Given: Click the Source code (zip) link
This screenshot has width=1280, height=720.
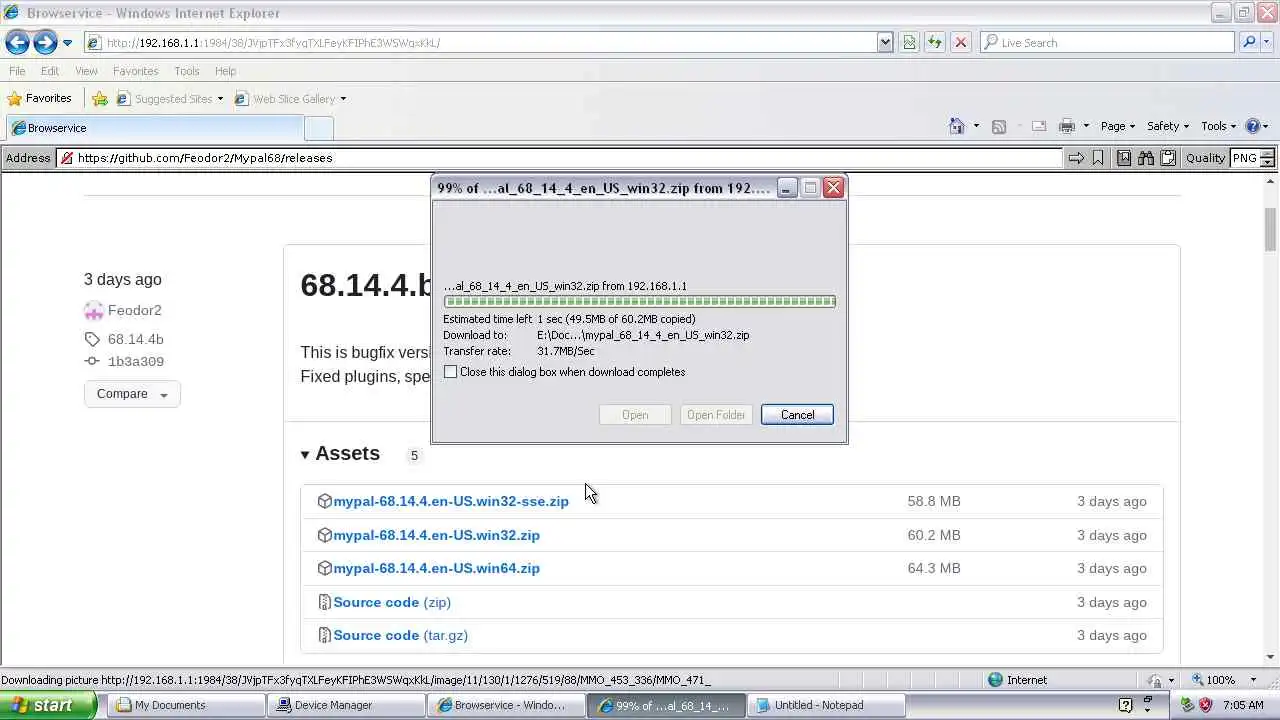Looking at the screenshot, I should (x=392, y=602).
